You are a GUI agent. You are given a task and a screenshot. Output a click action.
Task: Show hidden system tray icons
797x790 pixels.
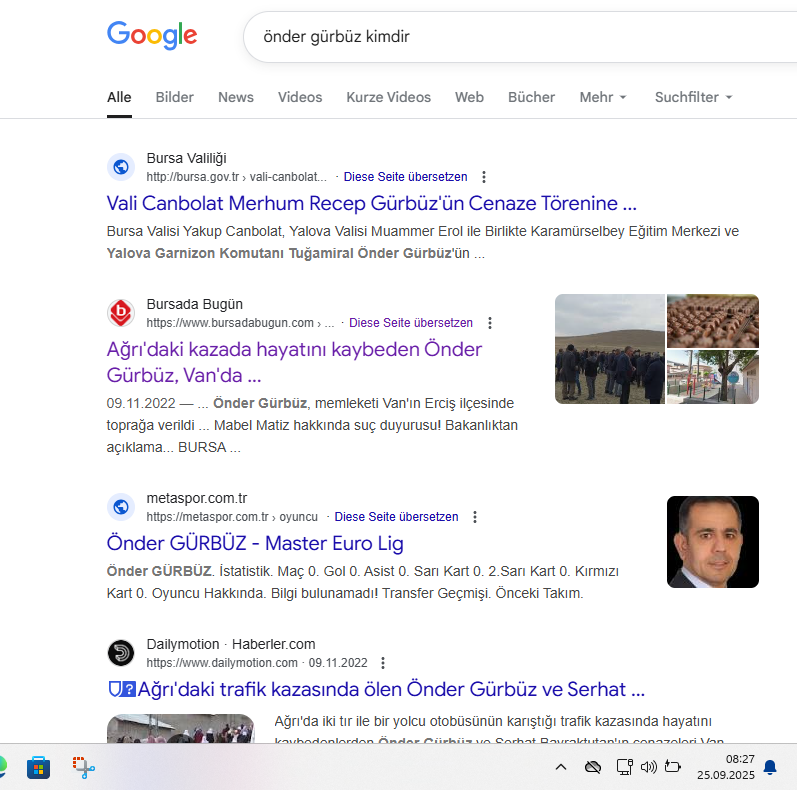561,767
